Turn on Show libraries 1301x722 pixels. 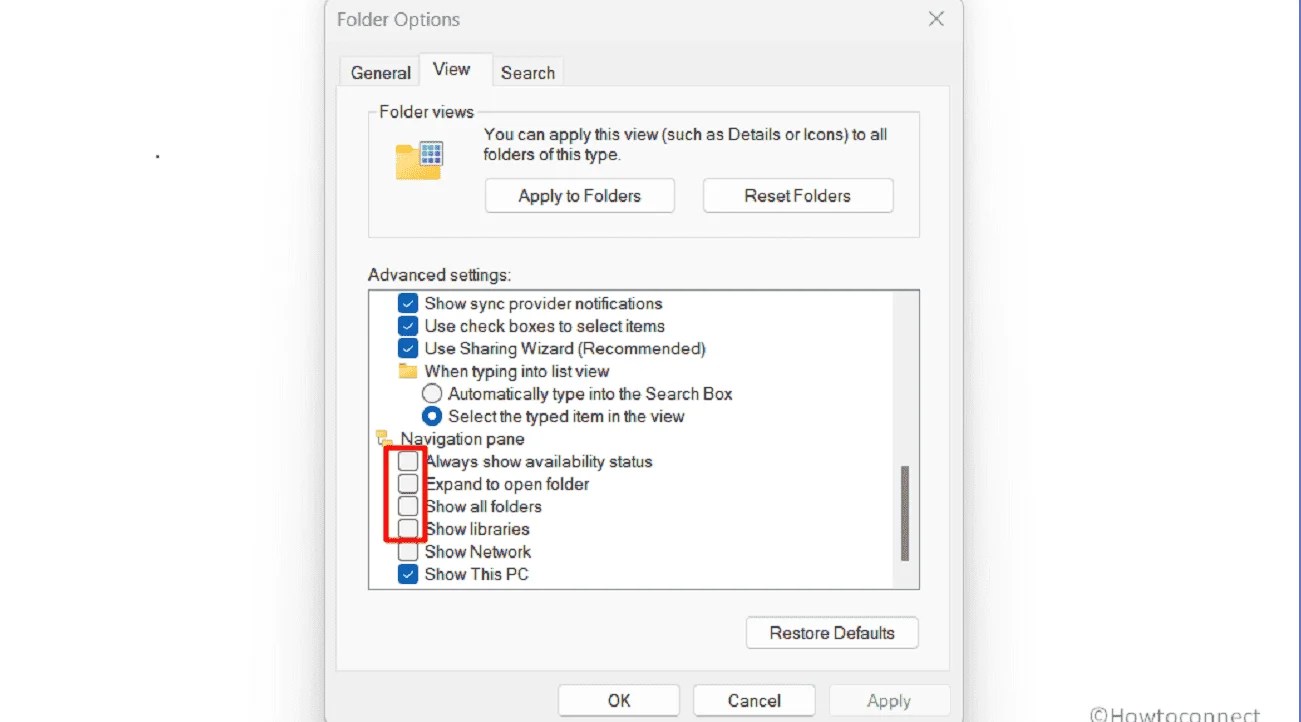click(407, 528)
